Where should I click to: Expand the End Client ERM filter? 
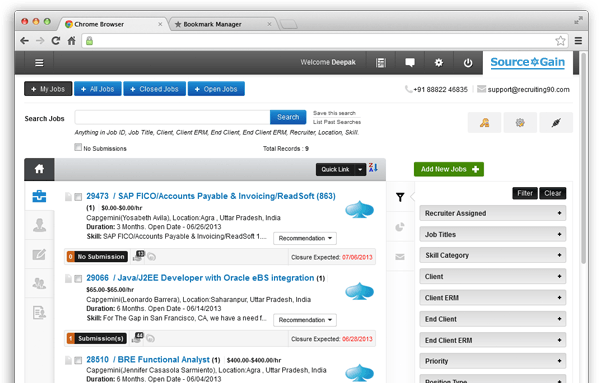[492, 340]
